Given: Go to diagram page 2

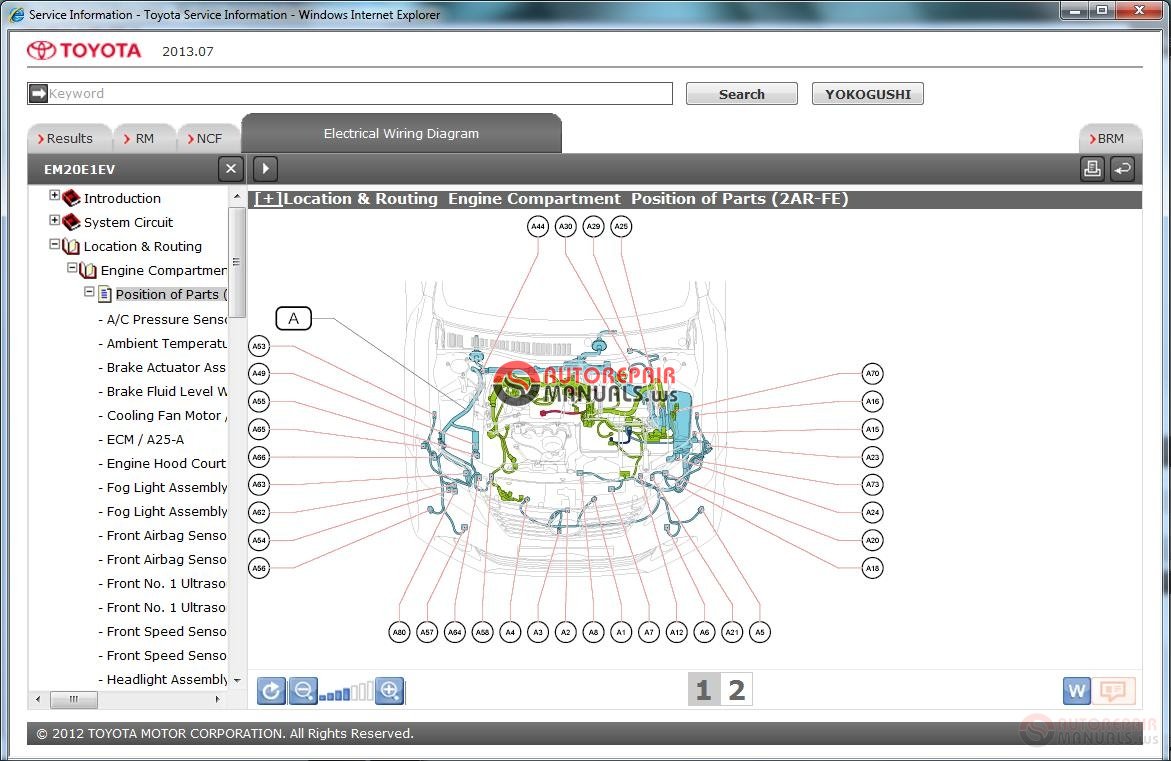Looking at the screenshot, I should 736,690.
